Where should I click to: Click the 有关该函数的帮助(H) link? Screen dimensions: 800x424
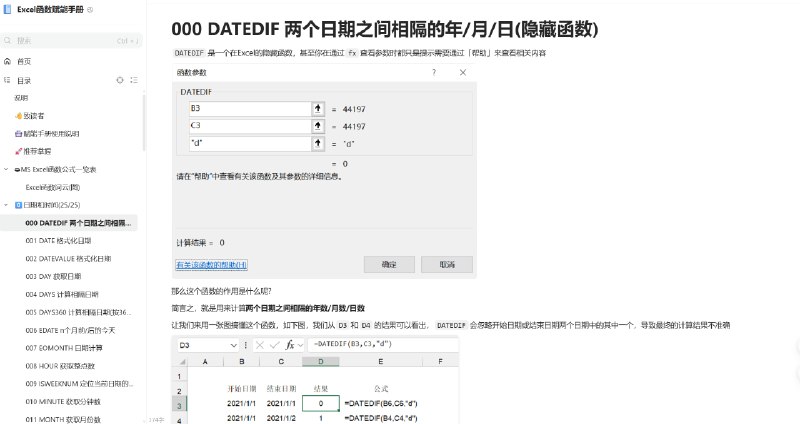212,265
